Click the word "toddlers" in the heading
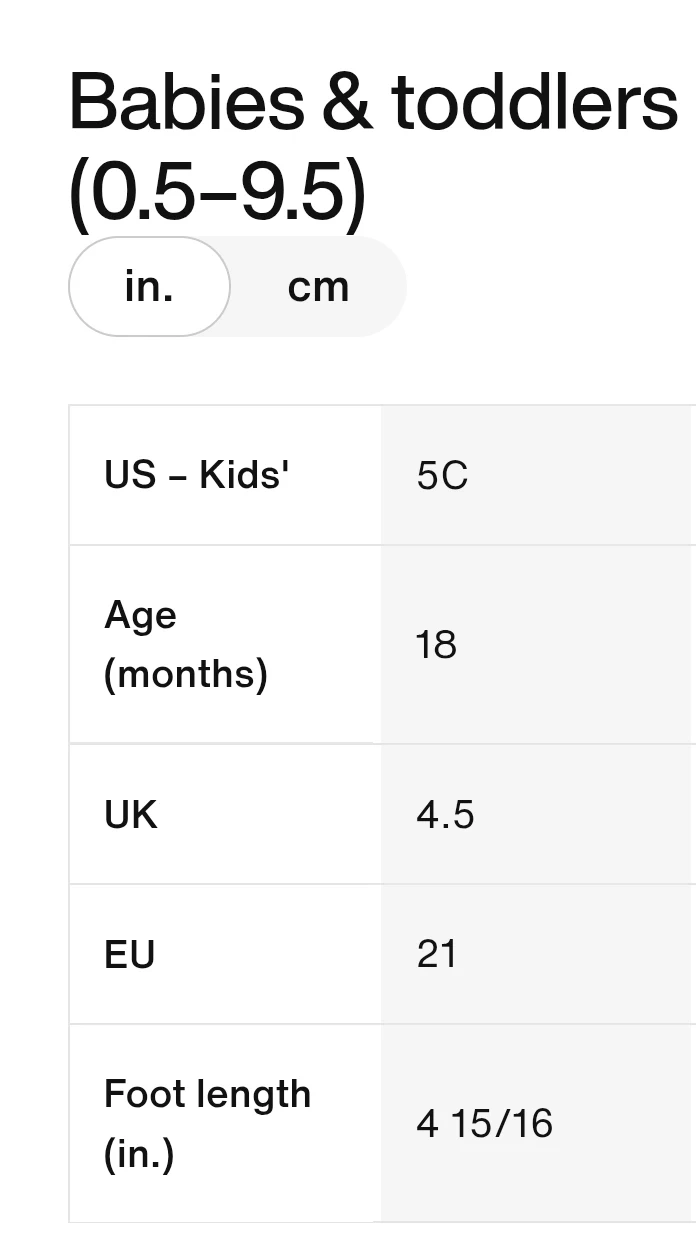The image size is (696, 1260). (x=534, y=103)
